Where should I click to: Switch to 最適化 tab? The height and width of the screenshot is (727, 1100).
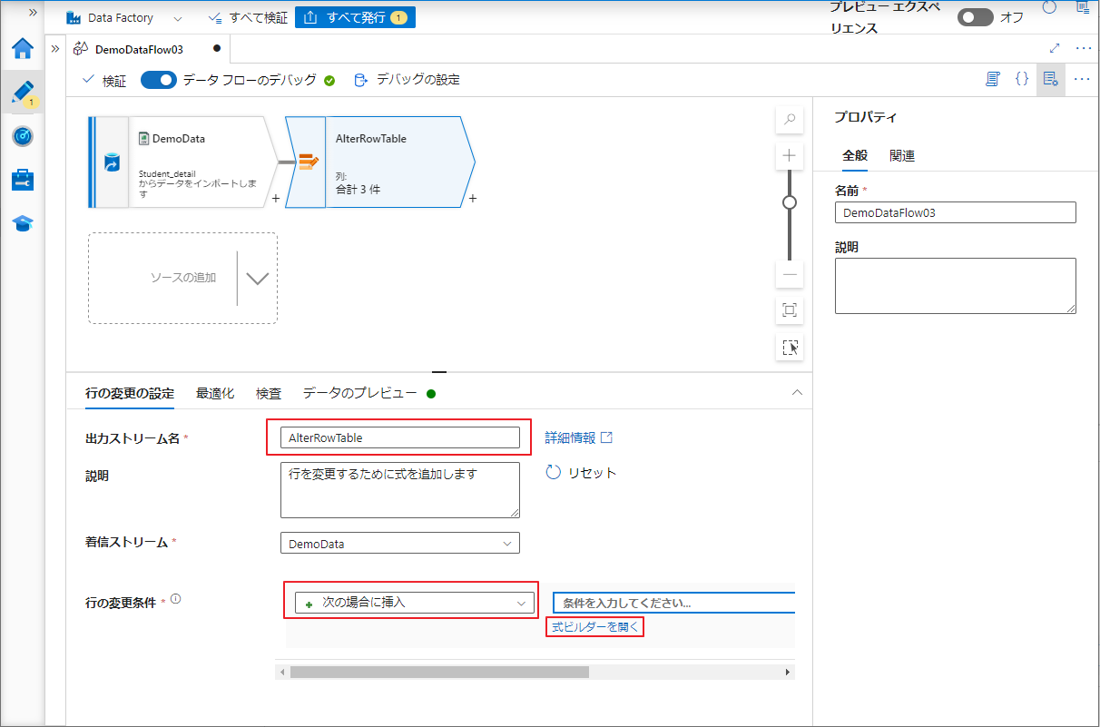(215, 394)
